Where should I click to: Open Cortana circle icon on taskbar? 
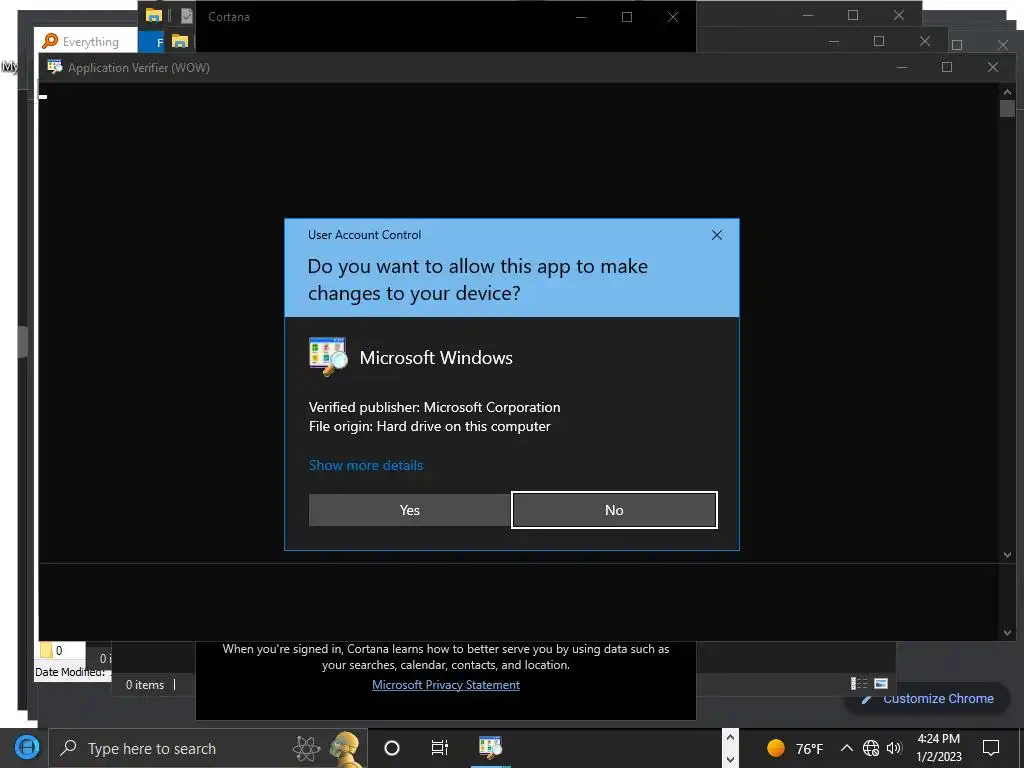(x=392, y=748)
